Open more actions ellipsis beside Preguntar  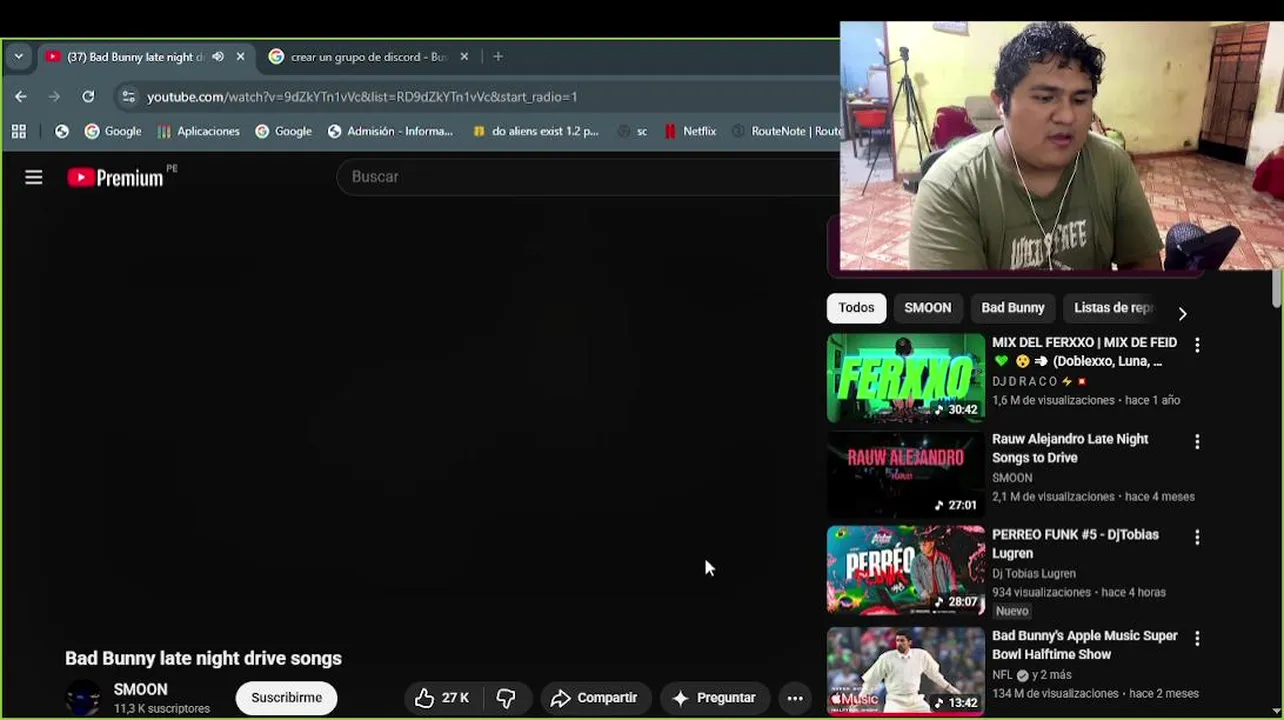coord(795,698)
